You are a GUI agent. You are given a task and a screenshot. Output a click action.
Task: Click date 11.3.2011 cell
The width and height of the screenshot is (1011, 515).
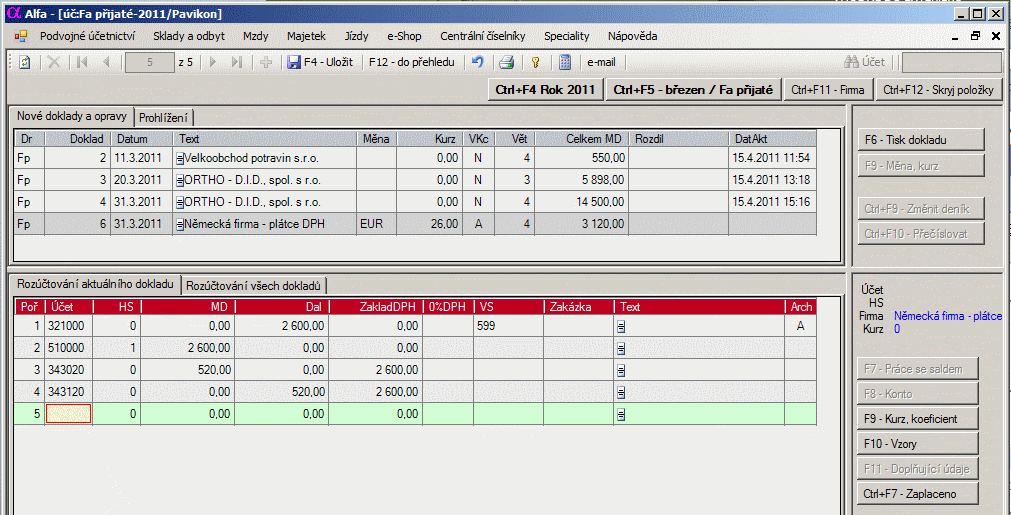click(141, 158)
